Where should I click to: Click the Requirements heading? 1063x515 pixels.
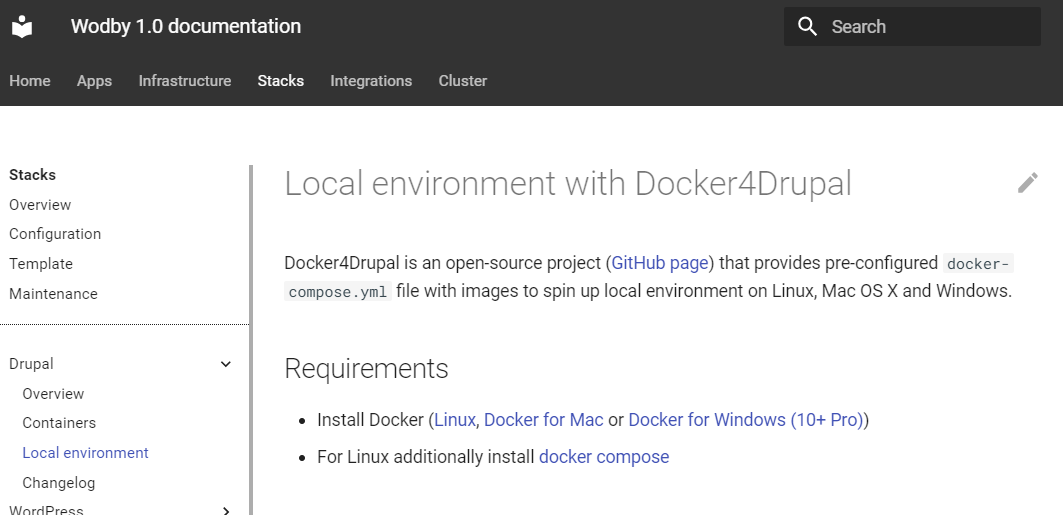pyautogui.click(x=366, y=369)
